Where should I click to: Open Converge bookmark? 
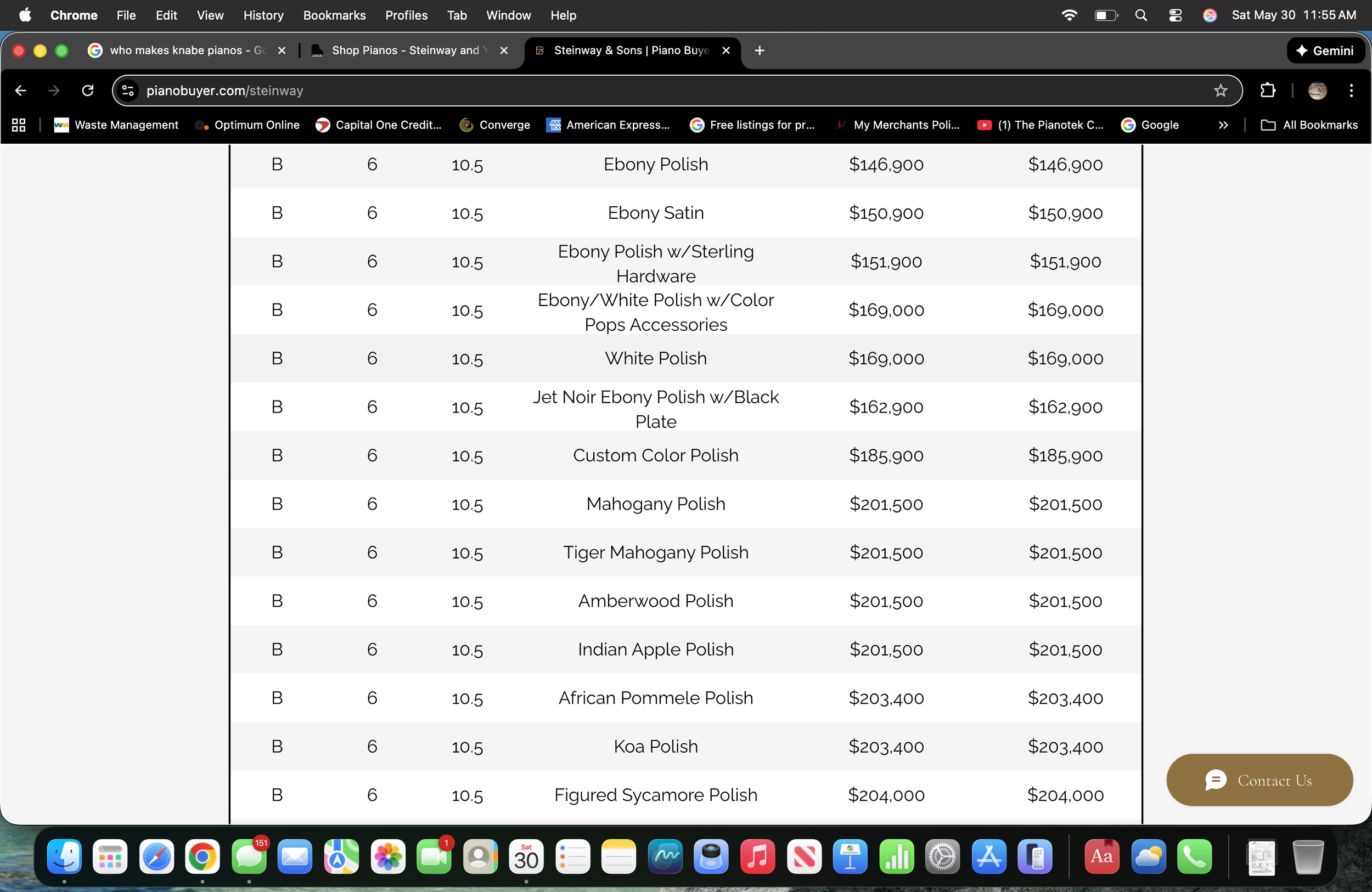(x=494, y=125)
